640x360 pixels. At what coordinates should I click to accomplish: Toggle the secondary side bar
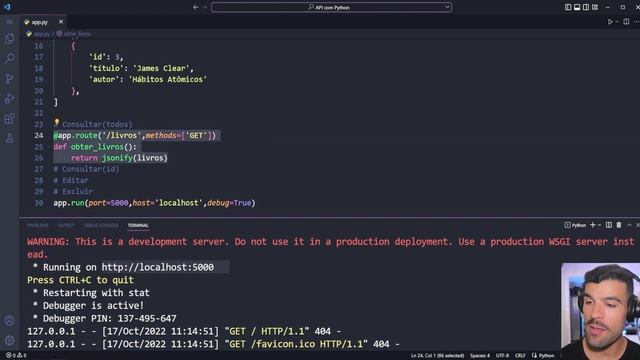(586, 7)
